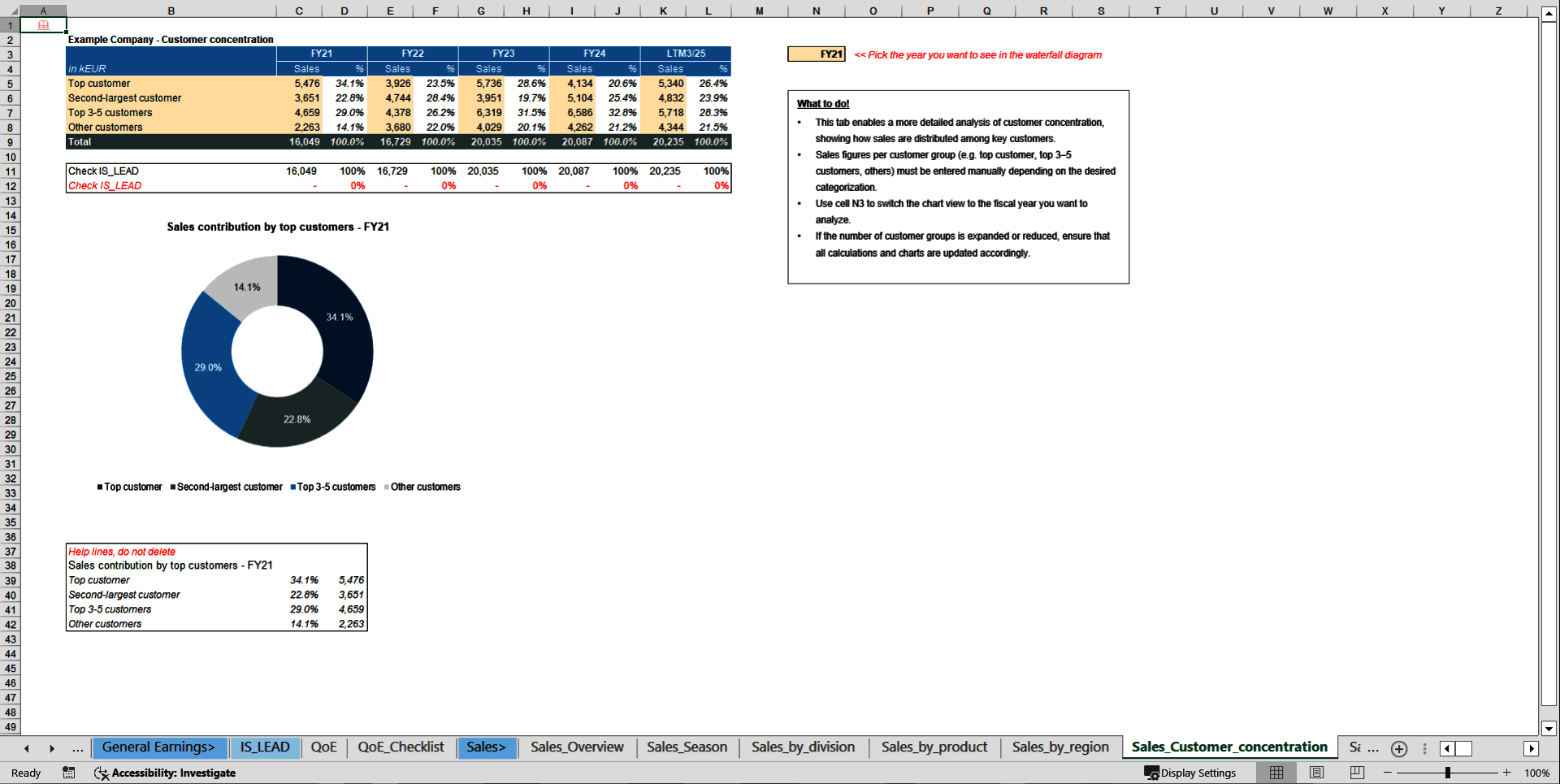Open the FY21 year picker in cell N3
The image size is (1560, 784).
815,54
